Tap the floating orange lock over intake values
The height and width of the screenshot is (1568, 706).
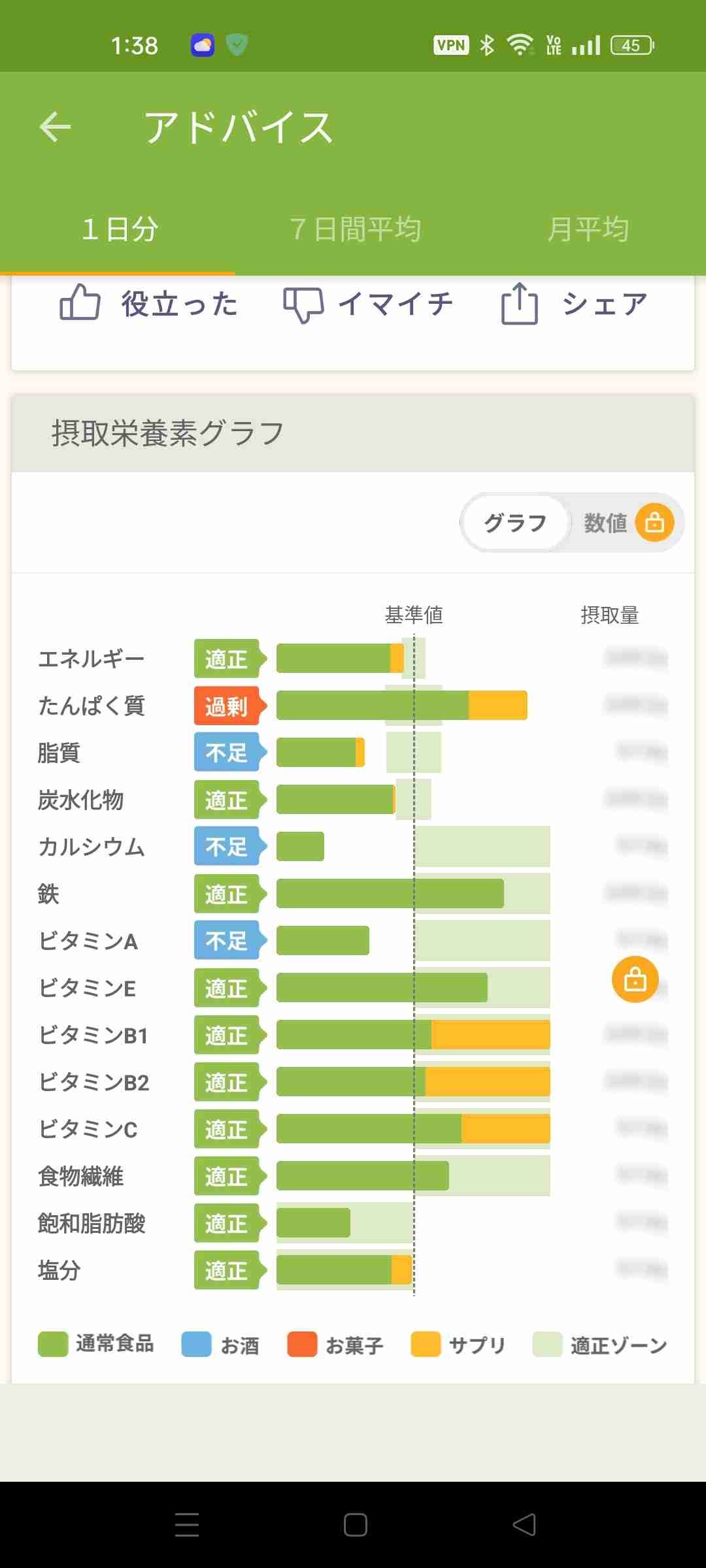pyautogui.click(x=635, y=979)
